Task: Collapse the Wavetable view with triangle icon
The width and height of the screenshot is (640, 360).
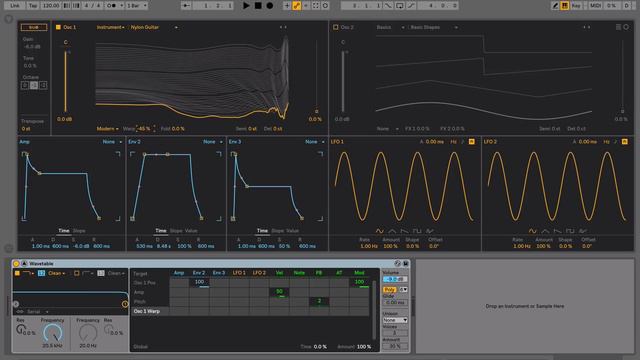Action: pos(24,264)
